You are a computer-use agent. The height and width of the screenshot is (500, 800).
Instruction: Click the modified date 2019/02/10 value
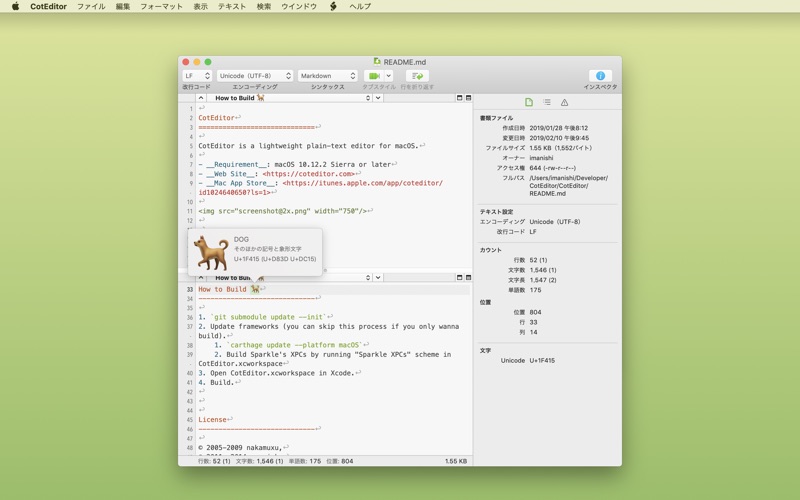[559, 138]
